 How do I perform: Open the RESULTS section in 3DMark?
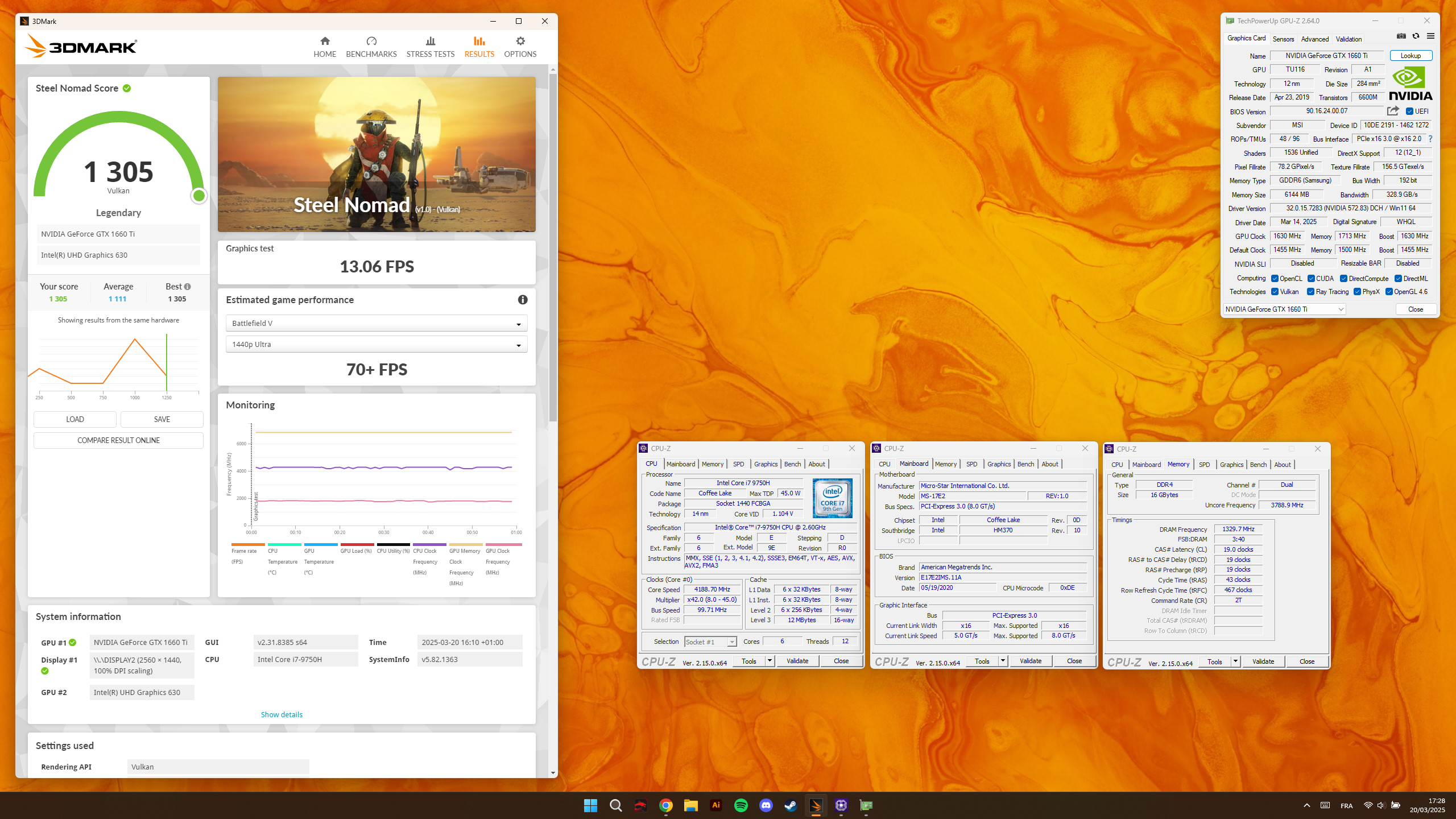479,47
